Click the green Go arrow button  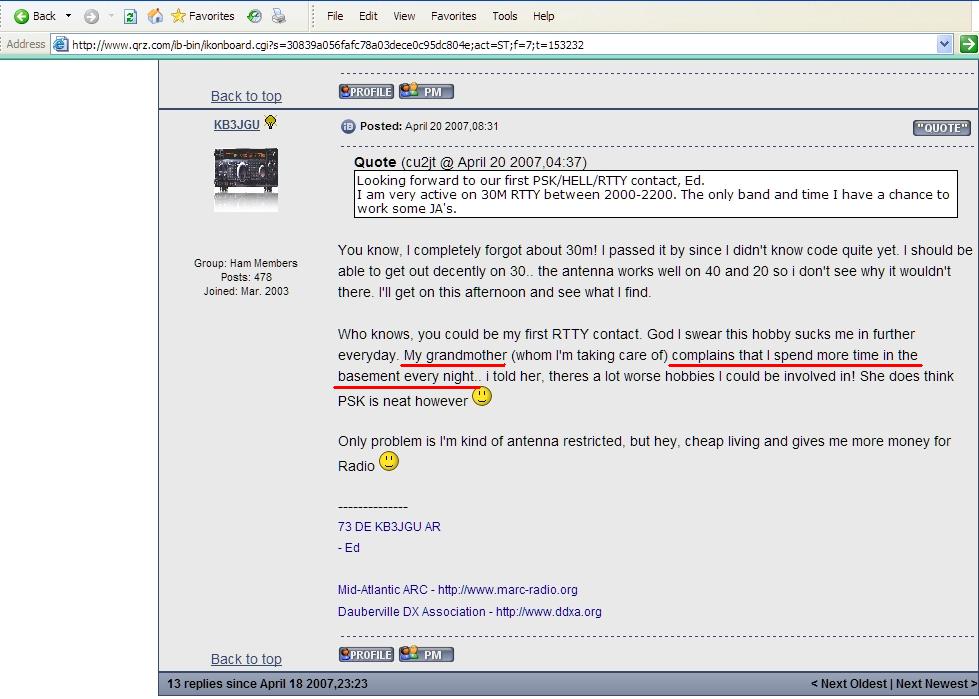[968, 44]
